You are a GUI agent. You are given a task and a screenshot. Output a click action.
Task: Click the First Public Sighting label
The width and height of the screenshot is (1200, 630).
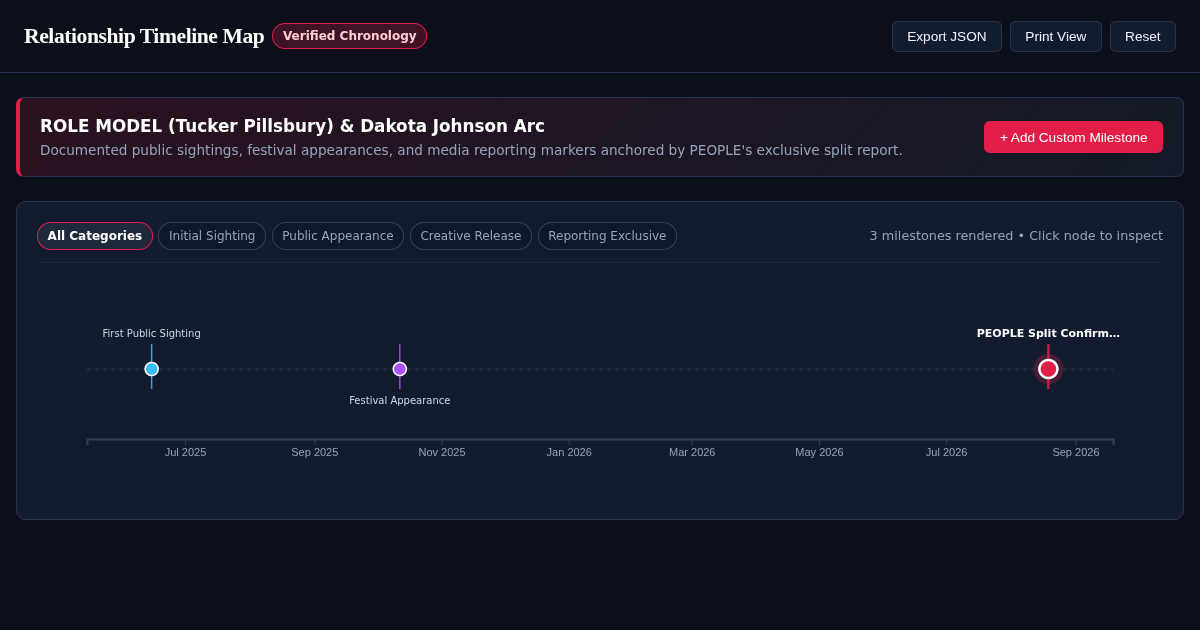151,333
